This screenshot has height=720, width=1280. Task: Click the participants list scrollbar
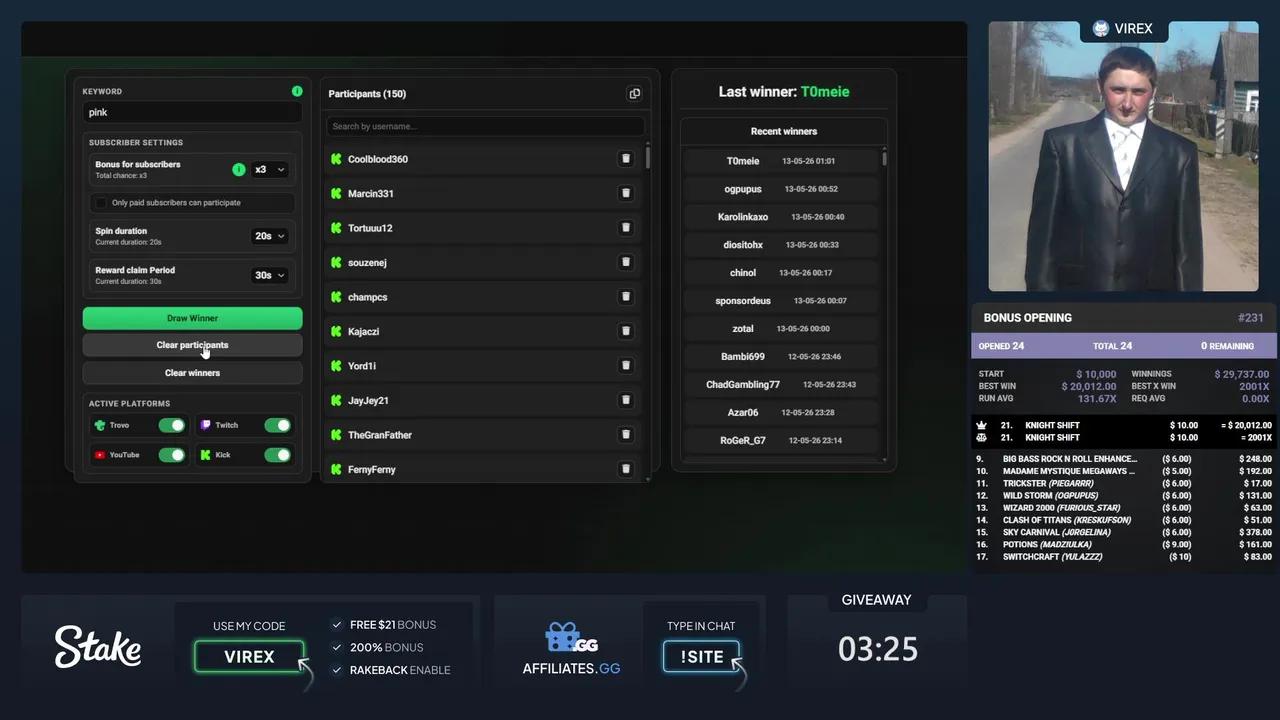point(648,156)
